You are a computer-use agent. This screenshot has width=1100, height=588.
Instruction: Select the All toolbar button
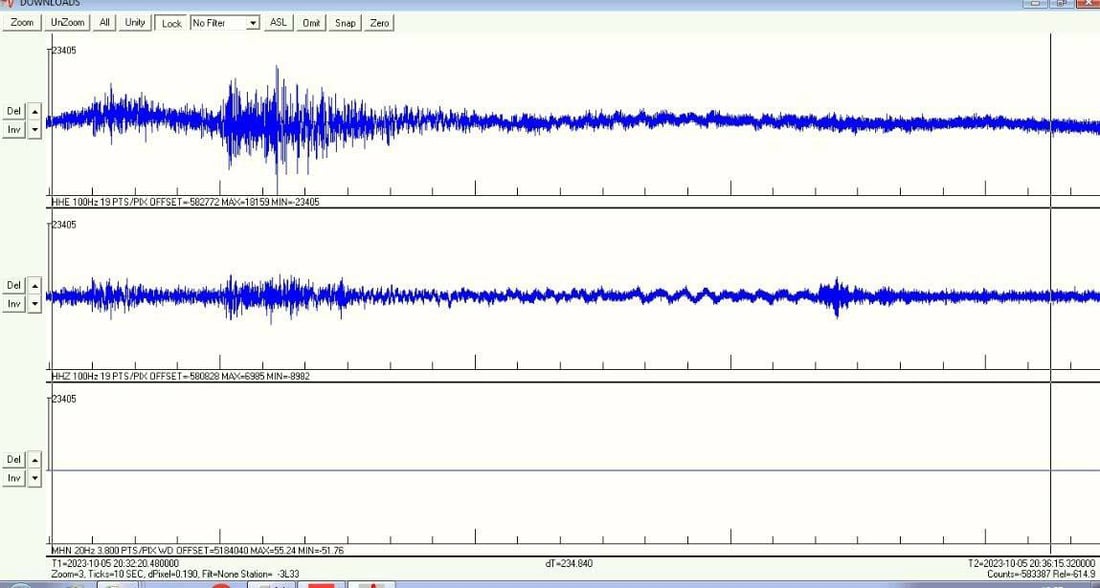[104, 23]
